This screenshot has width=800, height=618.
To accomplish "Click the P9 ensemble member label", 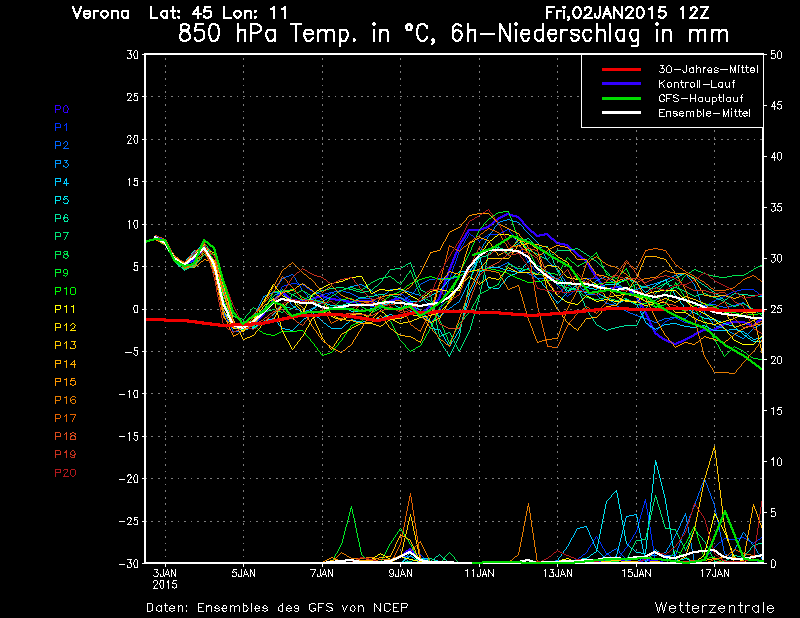I will [62, 273].
